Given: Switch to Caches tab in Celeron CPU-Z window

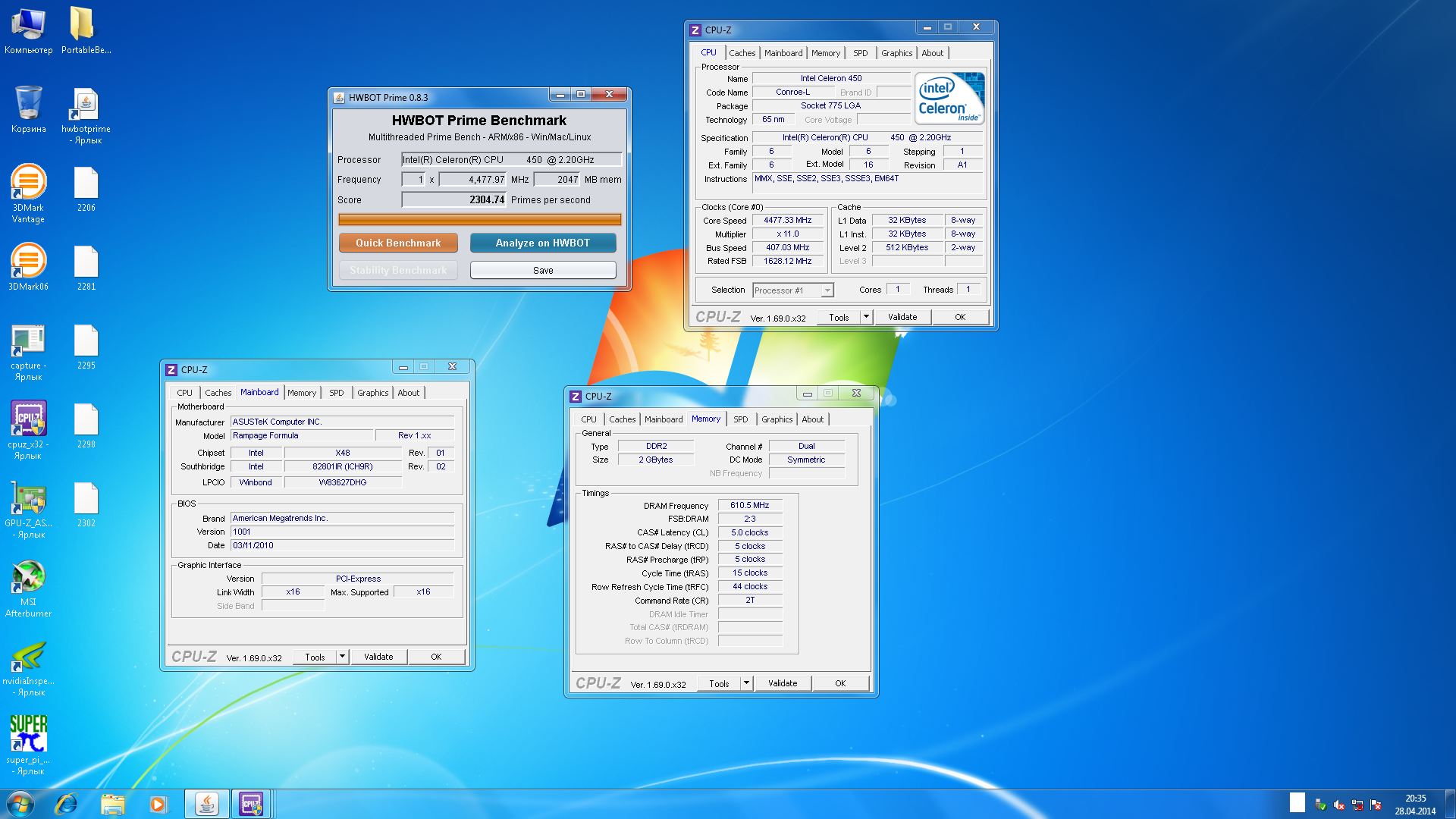Looking at the screenshot, I should pos(742,53).
